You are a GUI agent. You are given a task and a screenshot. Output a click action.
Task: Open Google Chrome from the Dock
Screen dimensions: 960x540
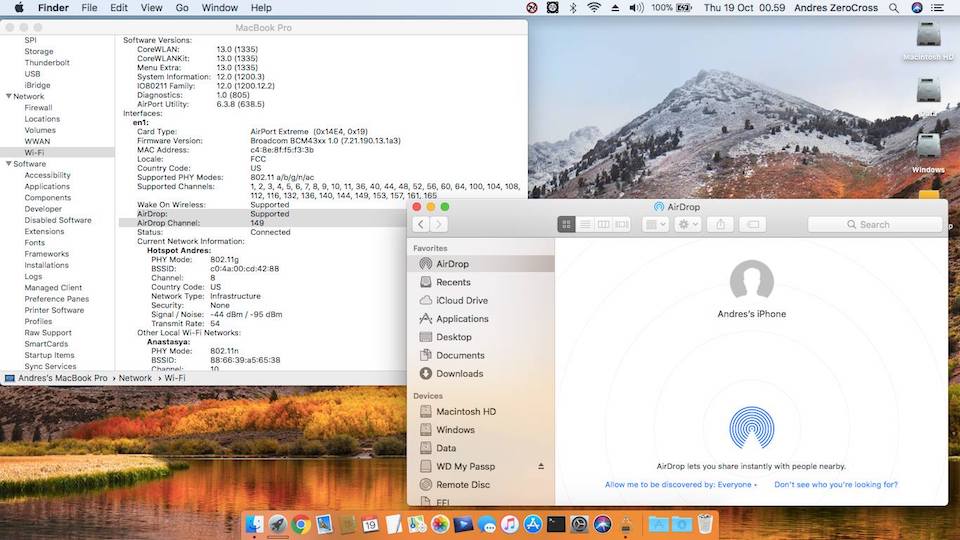point(300,524)
